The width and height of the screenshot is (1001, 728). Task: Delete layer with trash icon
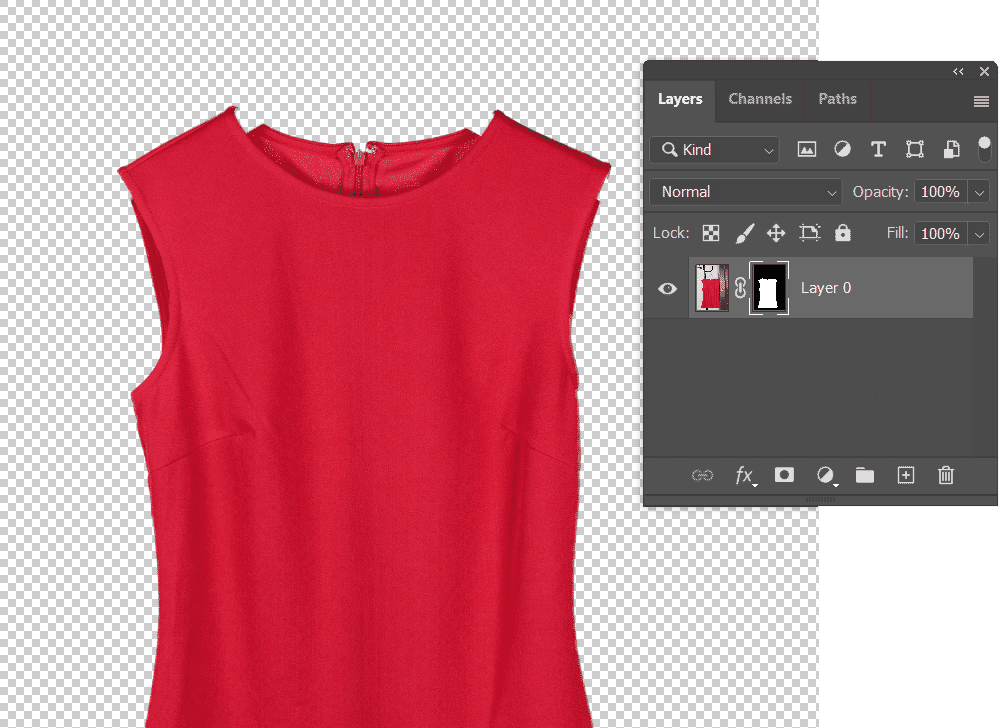coord(946,475)
